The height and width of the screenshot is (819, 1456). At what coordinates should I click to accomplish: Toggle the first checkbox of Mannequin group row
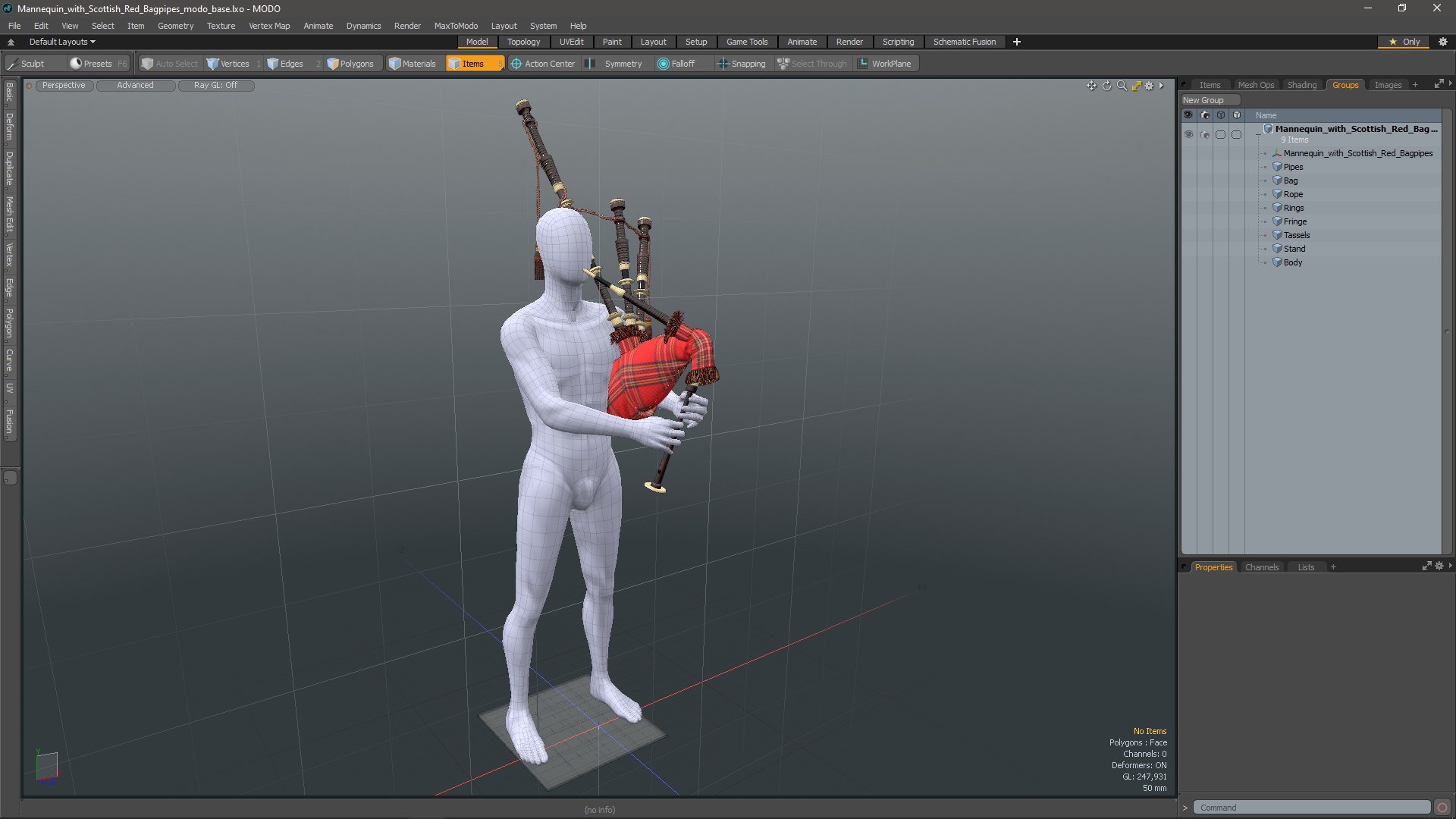coord(1220,134)
